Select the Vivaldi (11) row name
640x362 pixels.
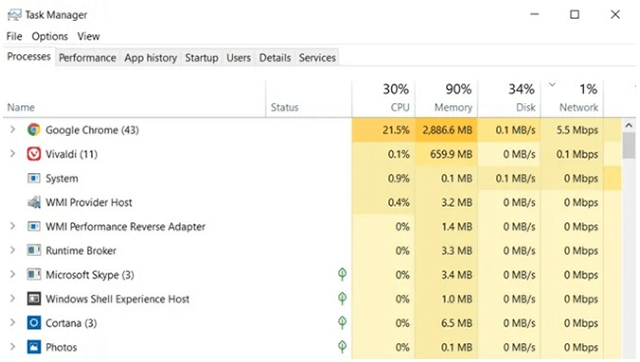pos(71,154)
